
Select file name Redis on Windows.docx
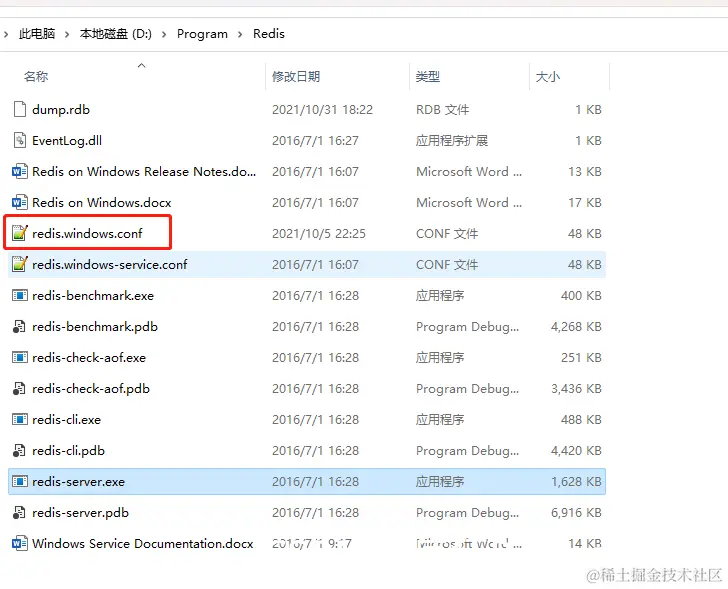coord(102,203)
